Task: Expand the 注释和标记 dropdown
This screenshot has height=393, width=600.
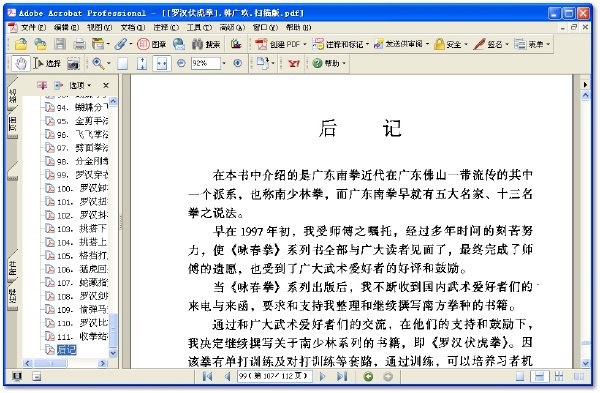Action: [x=367, y=44]
